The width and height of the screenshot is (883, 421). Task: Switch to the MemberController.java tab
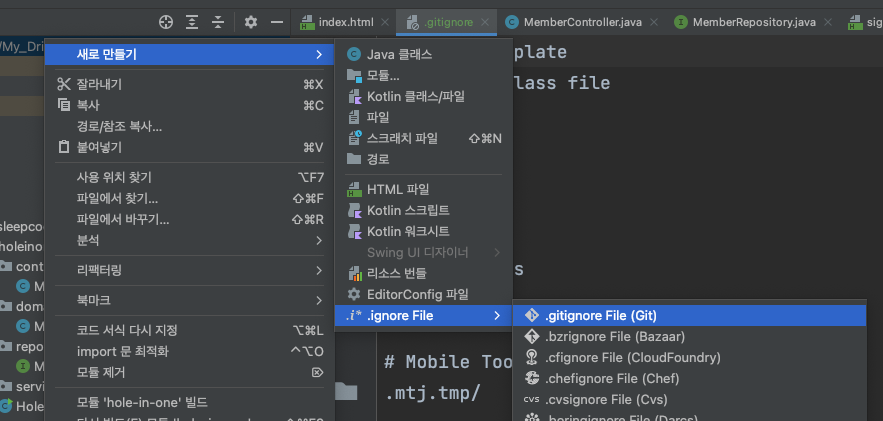(582, 23)
